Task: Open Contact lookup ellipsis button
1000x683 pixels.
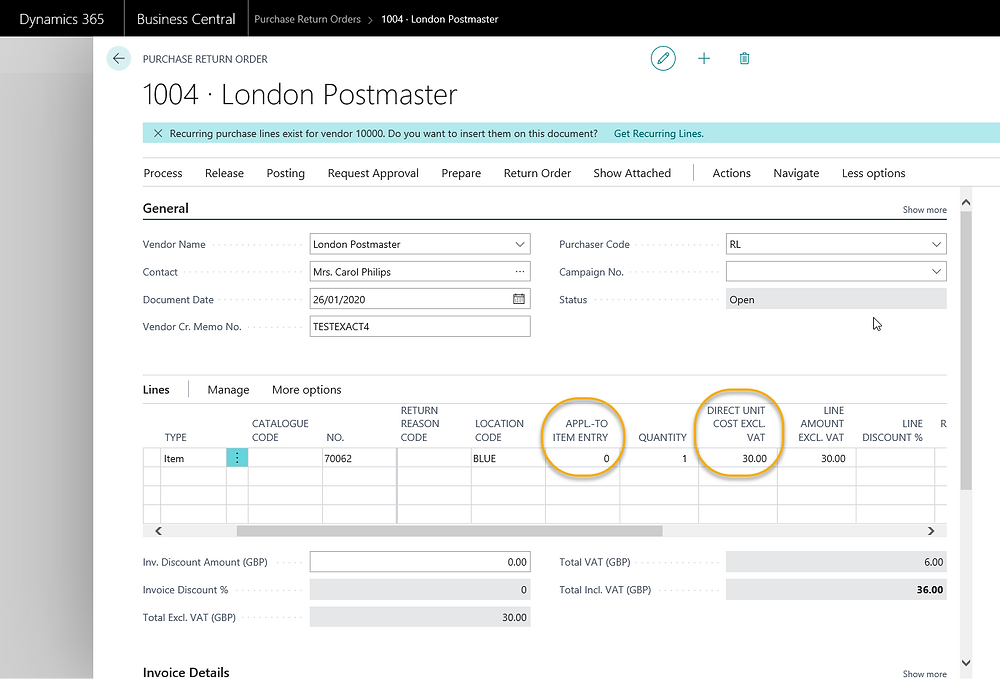Action: tap(520, 272)
